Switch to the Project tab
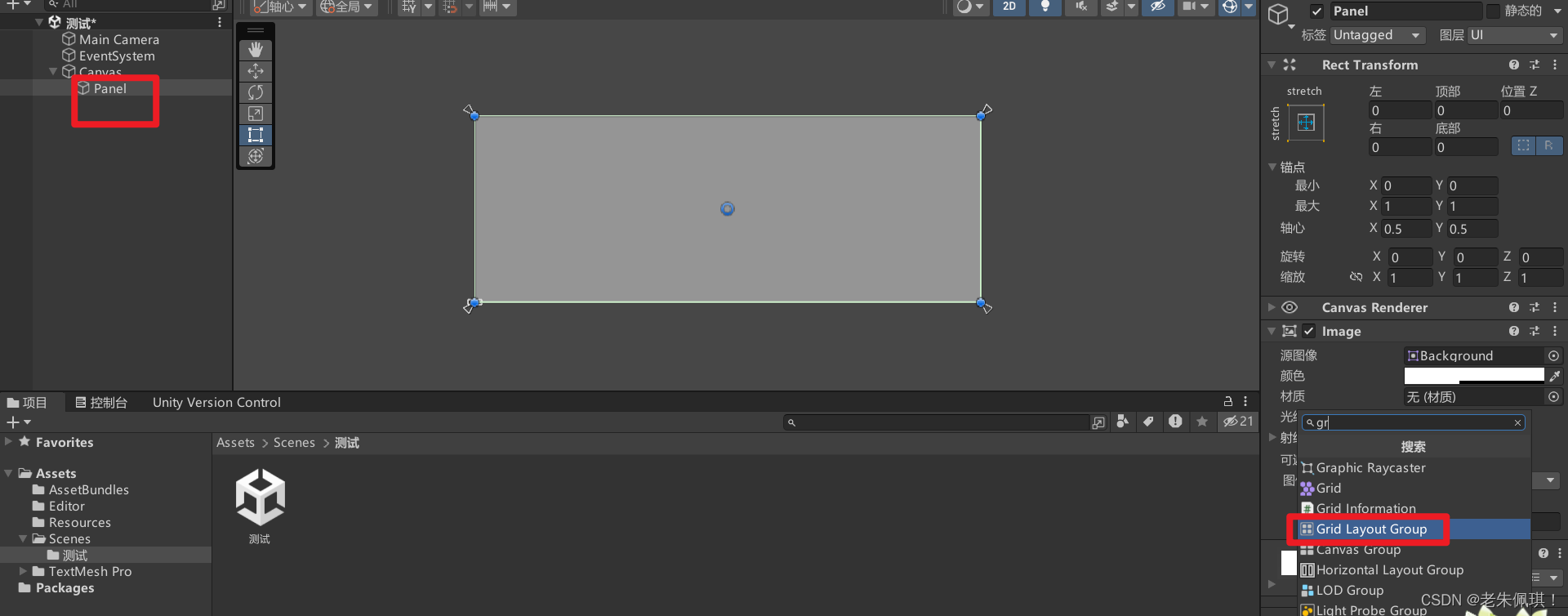Viewport: 1568px width, 616px height. (x=28, y=402)
